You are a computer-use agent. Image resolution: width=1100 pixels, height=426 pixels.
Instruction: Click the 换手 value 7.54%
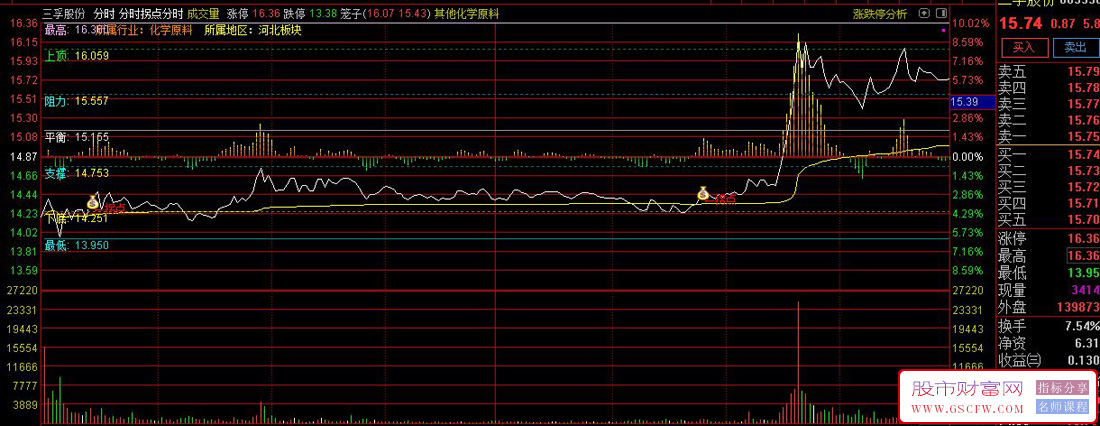pyautogui.click(x=1080, y=326)
